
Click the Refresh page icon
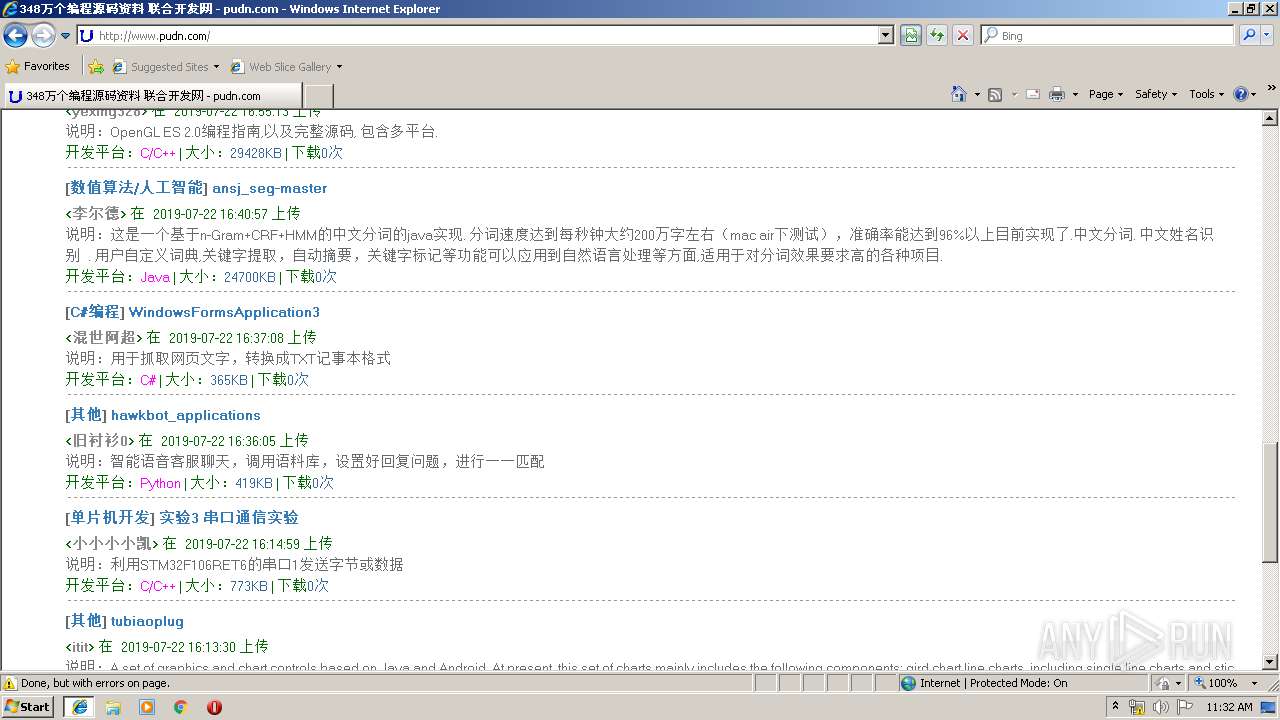(937, 36)
